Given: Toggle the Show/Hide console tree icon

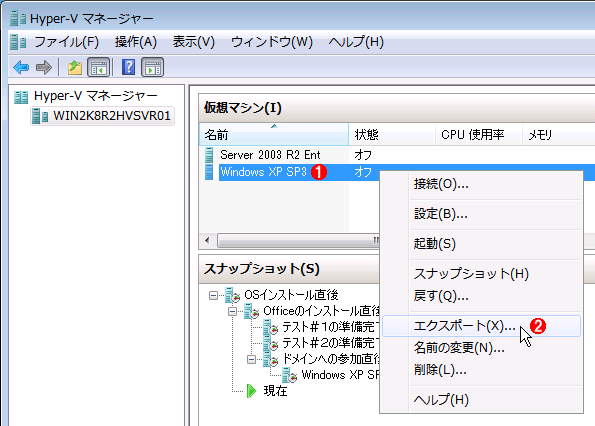Looking at the screenshot, I should (99, 68).
